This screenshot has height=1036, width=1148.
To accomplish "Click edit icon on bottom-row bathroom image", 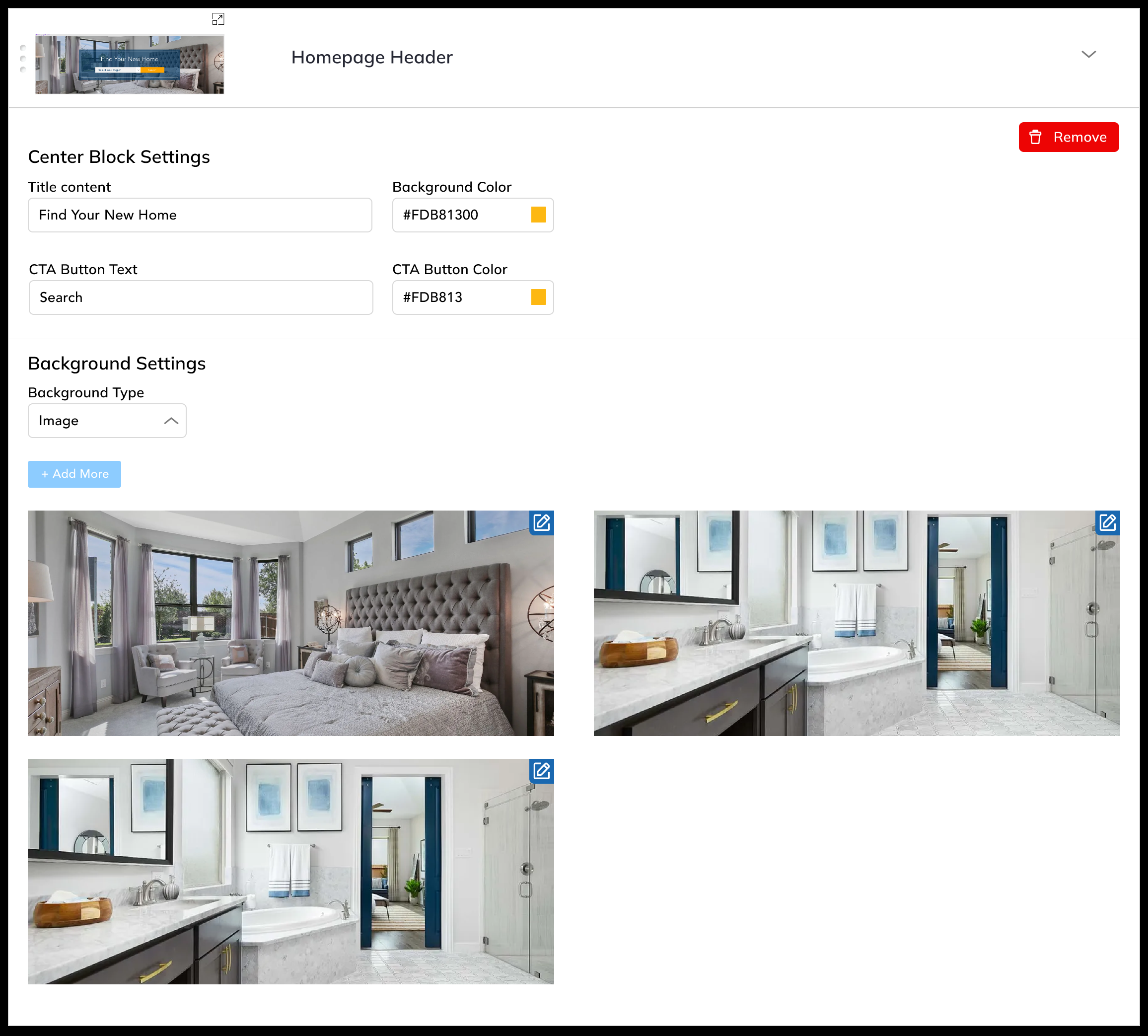I will (541, 771).
